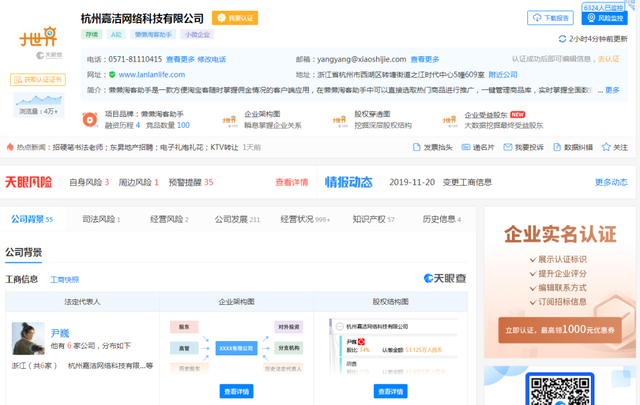
Task: Open 竞品数量 100 link
Action: (x=168, y=125)
